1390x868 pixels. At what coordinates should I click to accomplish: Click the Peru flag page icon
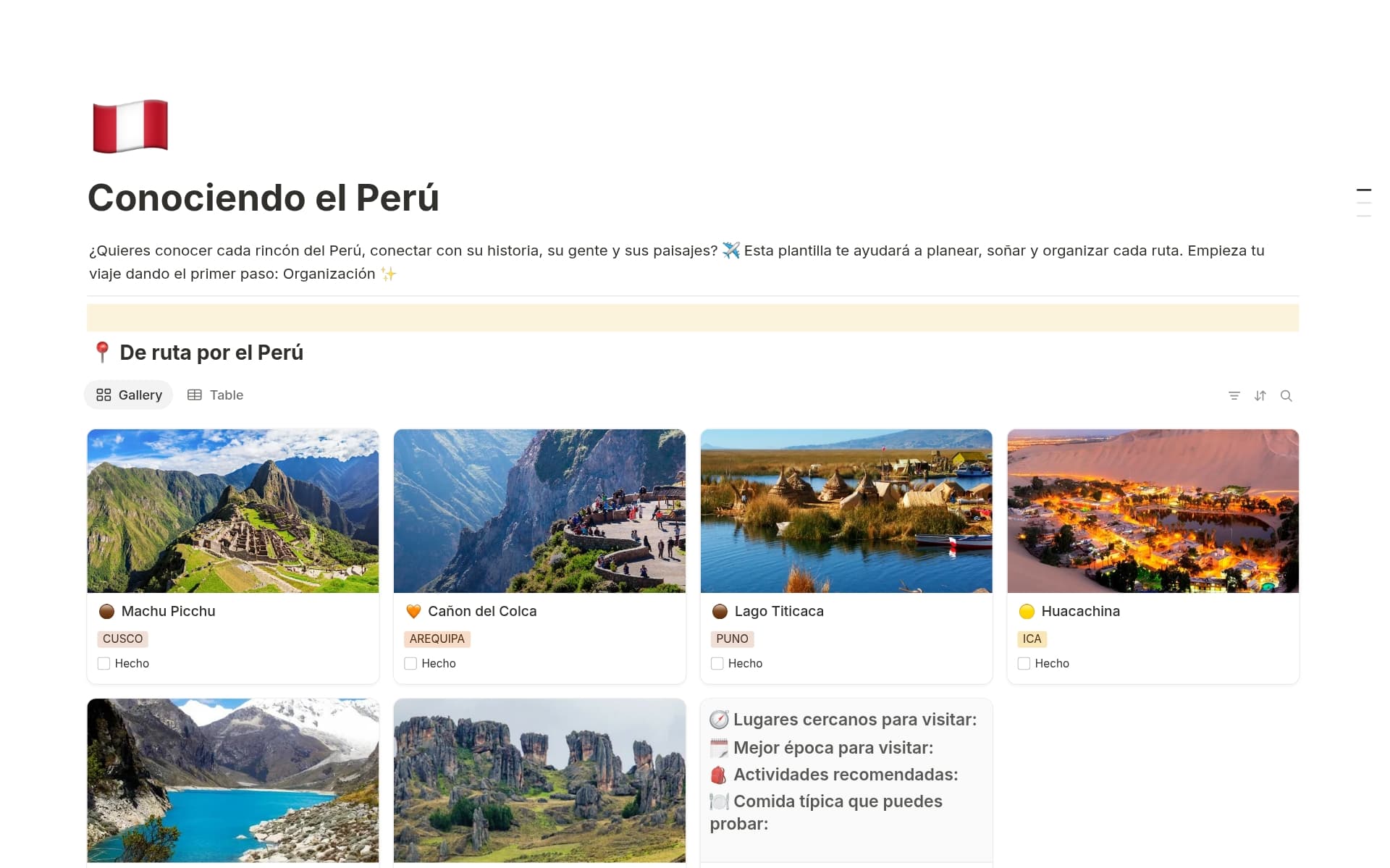pyautogui.click(x=130, y=126)
